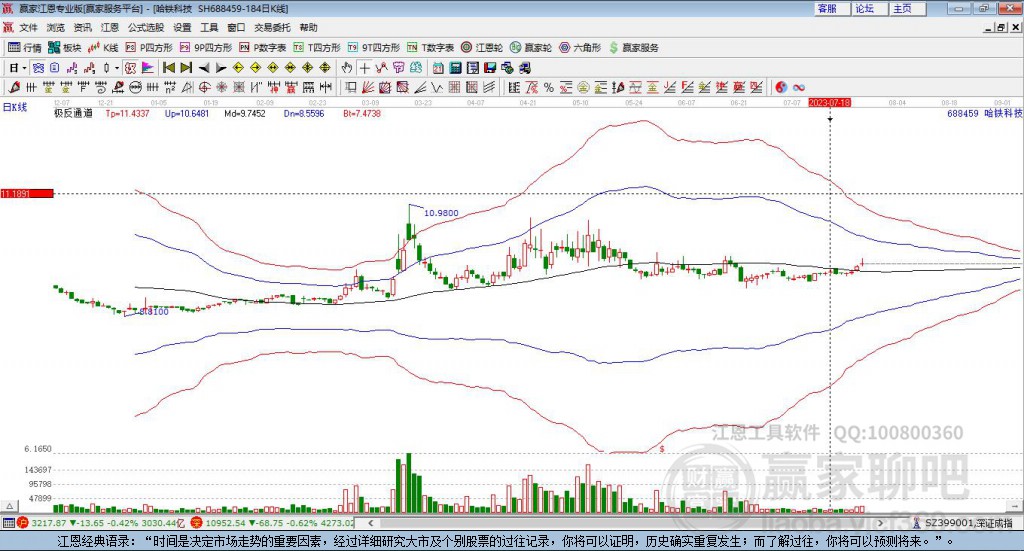
Task: Open the T四方形 tool
Action: pos(317,48)
